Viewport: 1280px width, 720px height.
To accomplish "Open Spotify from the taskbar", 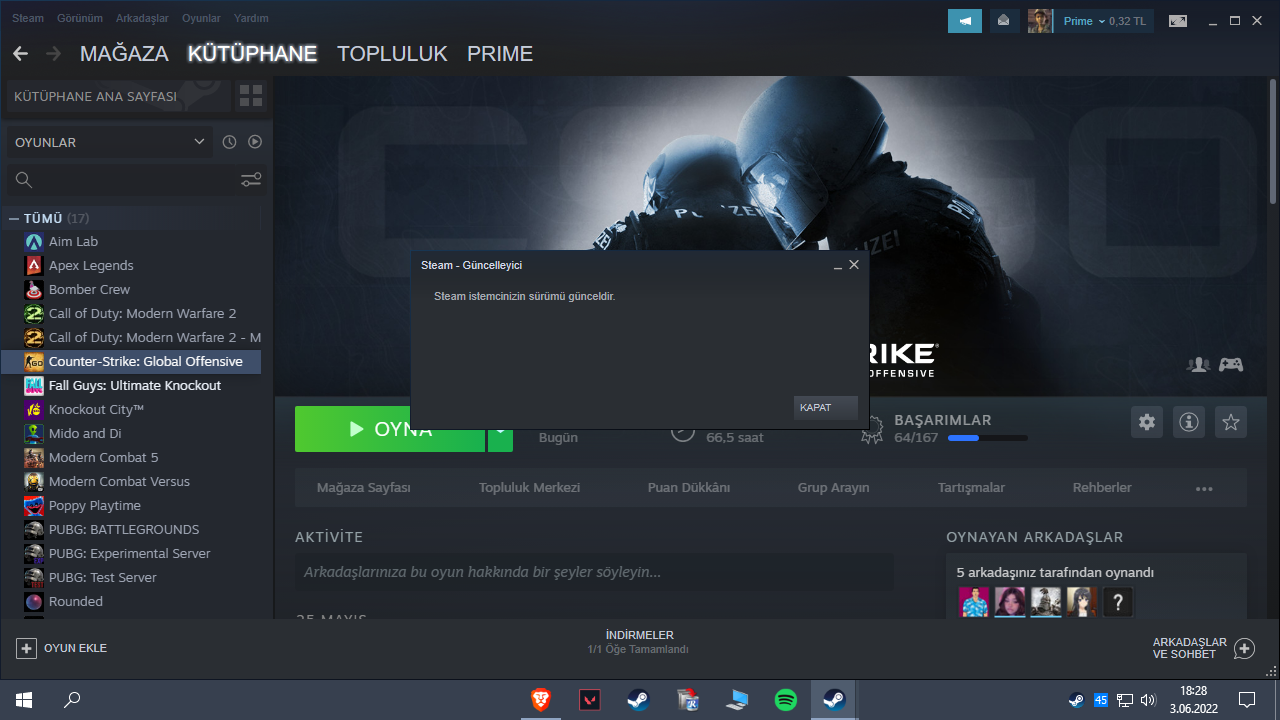I will [x=786, y=700].
